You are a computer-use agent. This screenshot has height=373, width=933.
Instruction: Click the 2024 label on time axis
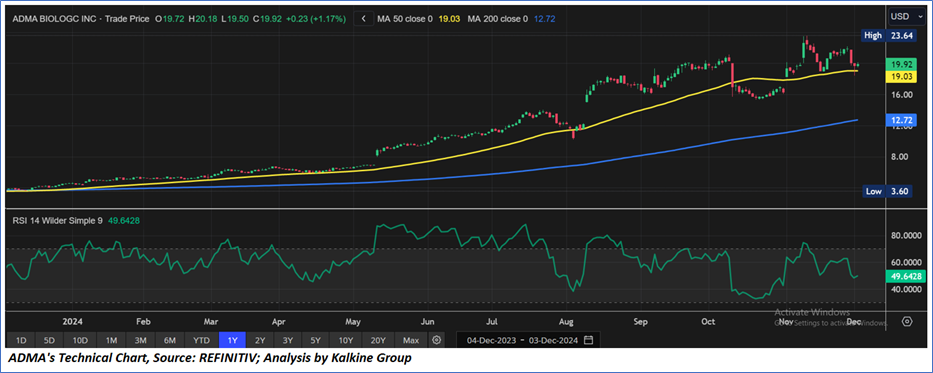[x=72, y=322]
